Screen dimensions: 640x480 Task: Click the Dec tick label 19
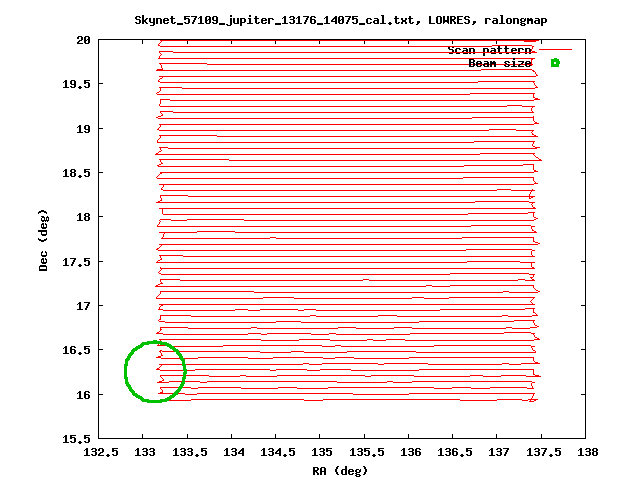[x=83, y=129]
